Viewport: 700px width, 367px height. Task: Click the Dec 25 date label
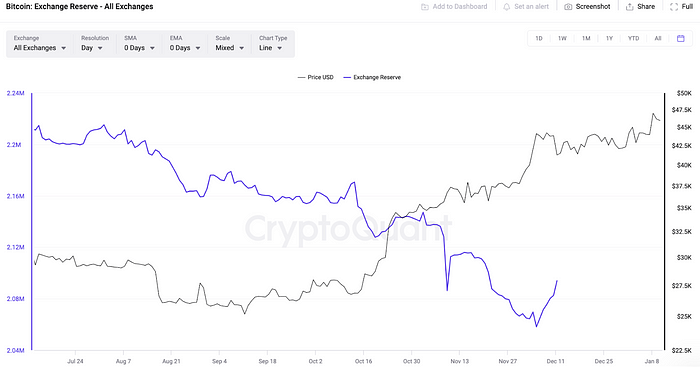[x=604, y=361]
